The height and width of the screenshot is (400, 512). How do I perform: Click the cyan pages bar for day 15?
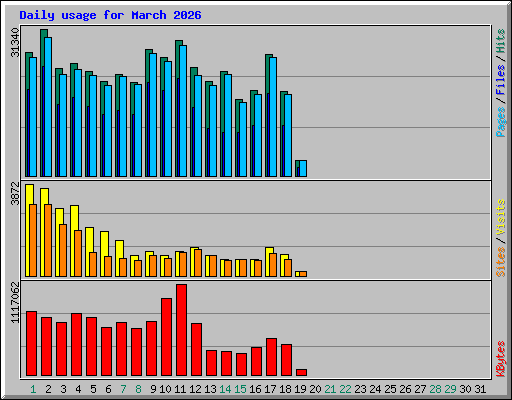[243, 139]
